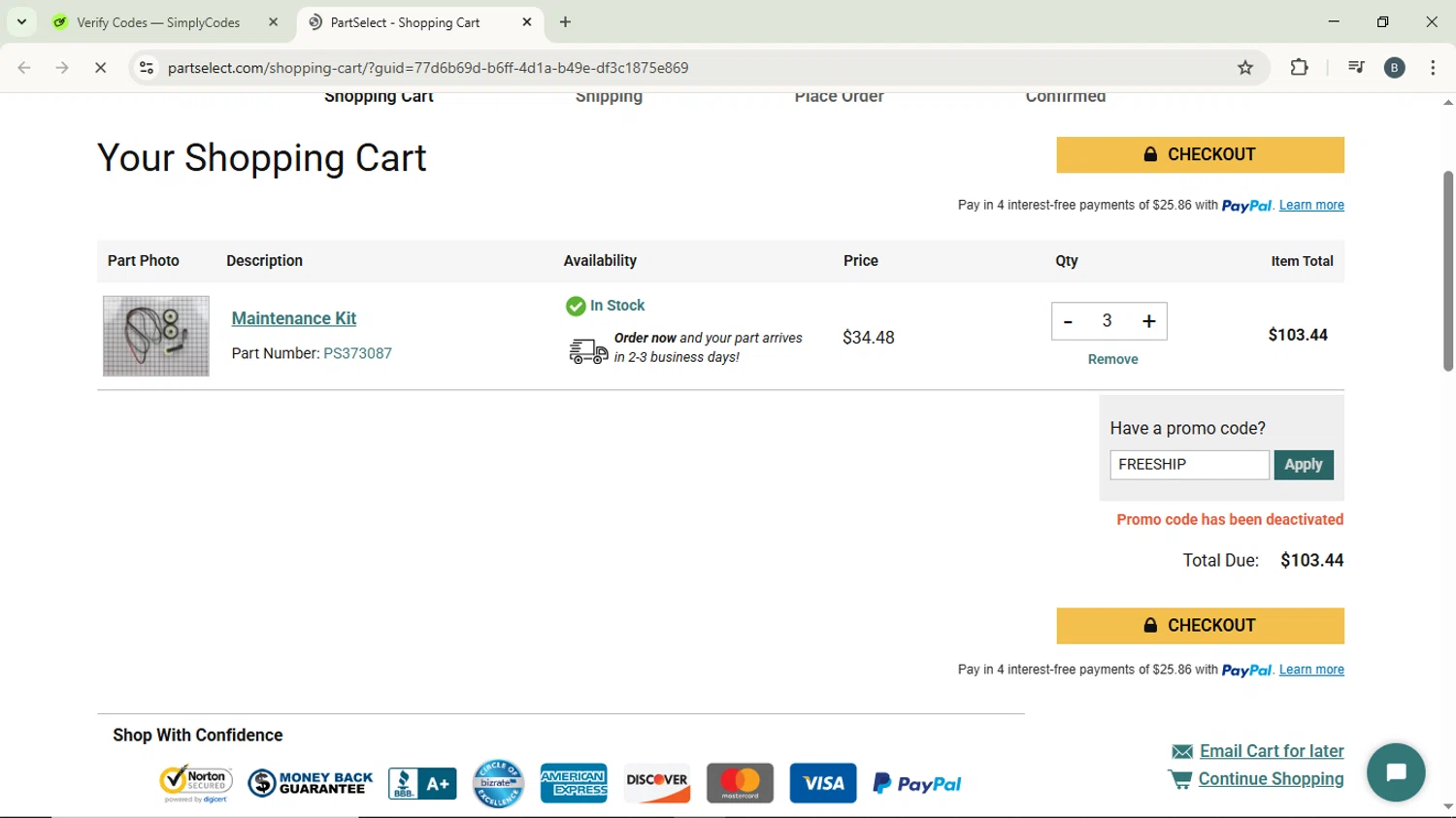Stop page loading with X icon
The width and height of the screenshot is (1456, 818).
click(x=100, y=68)
